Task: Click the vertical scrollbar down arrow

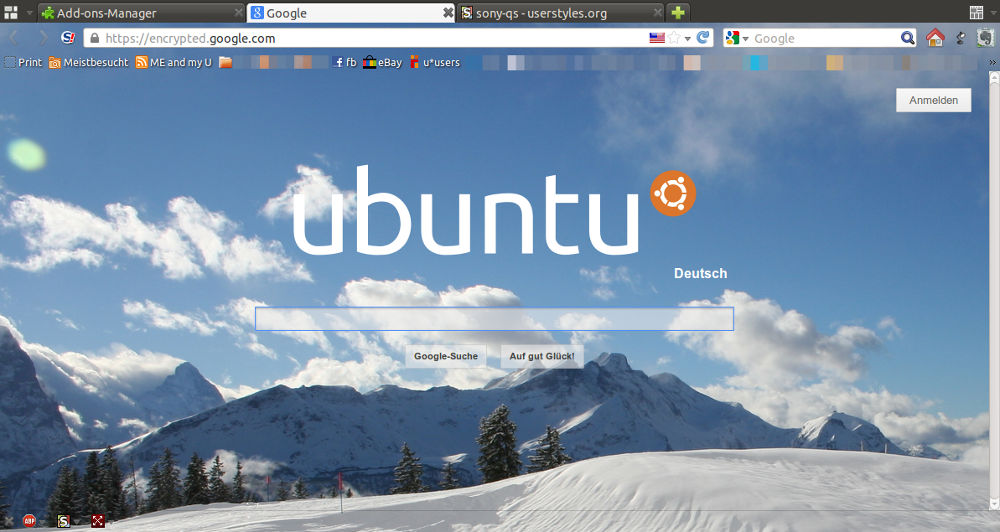Action: (994, 504)
